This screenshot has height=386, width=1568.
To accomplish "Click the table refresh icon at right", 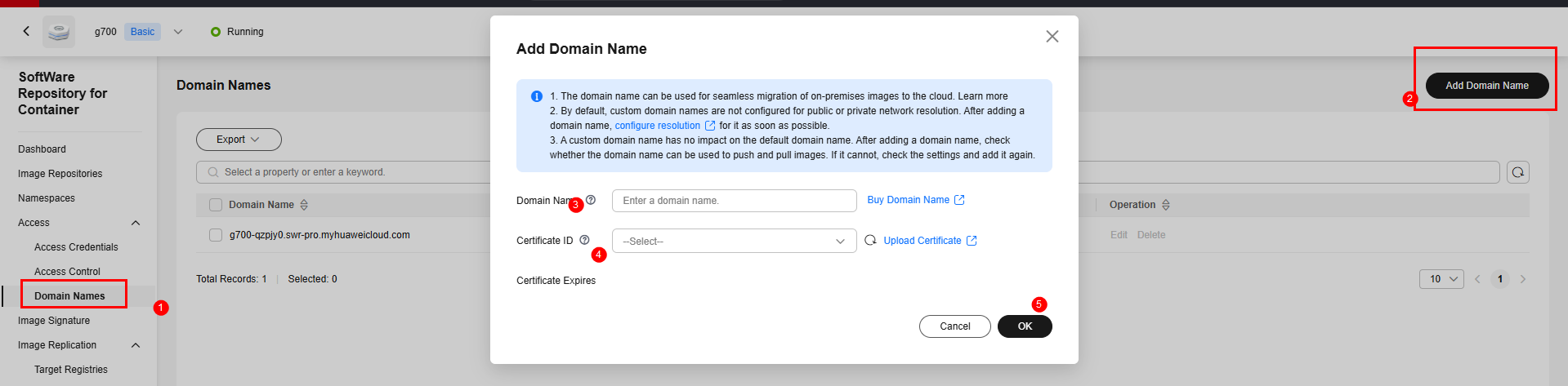I will 1517,172.
